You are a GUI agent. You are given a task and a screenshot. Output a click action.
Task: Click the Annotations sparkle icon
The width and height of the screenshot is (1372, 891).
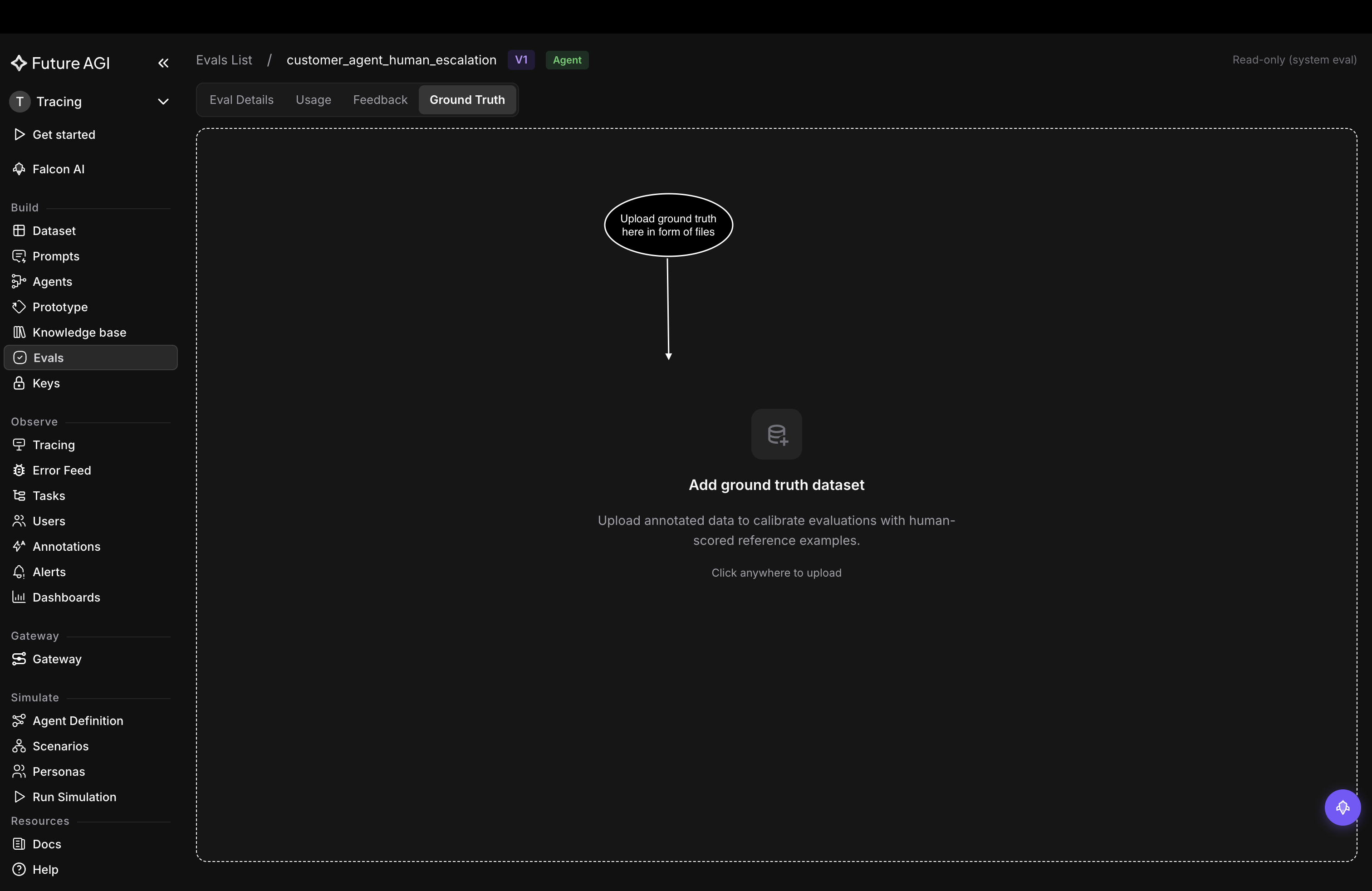click(x=19, y=546)
